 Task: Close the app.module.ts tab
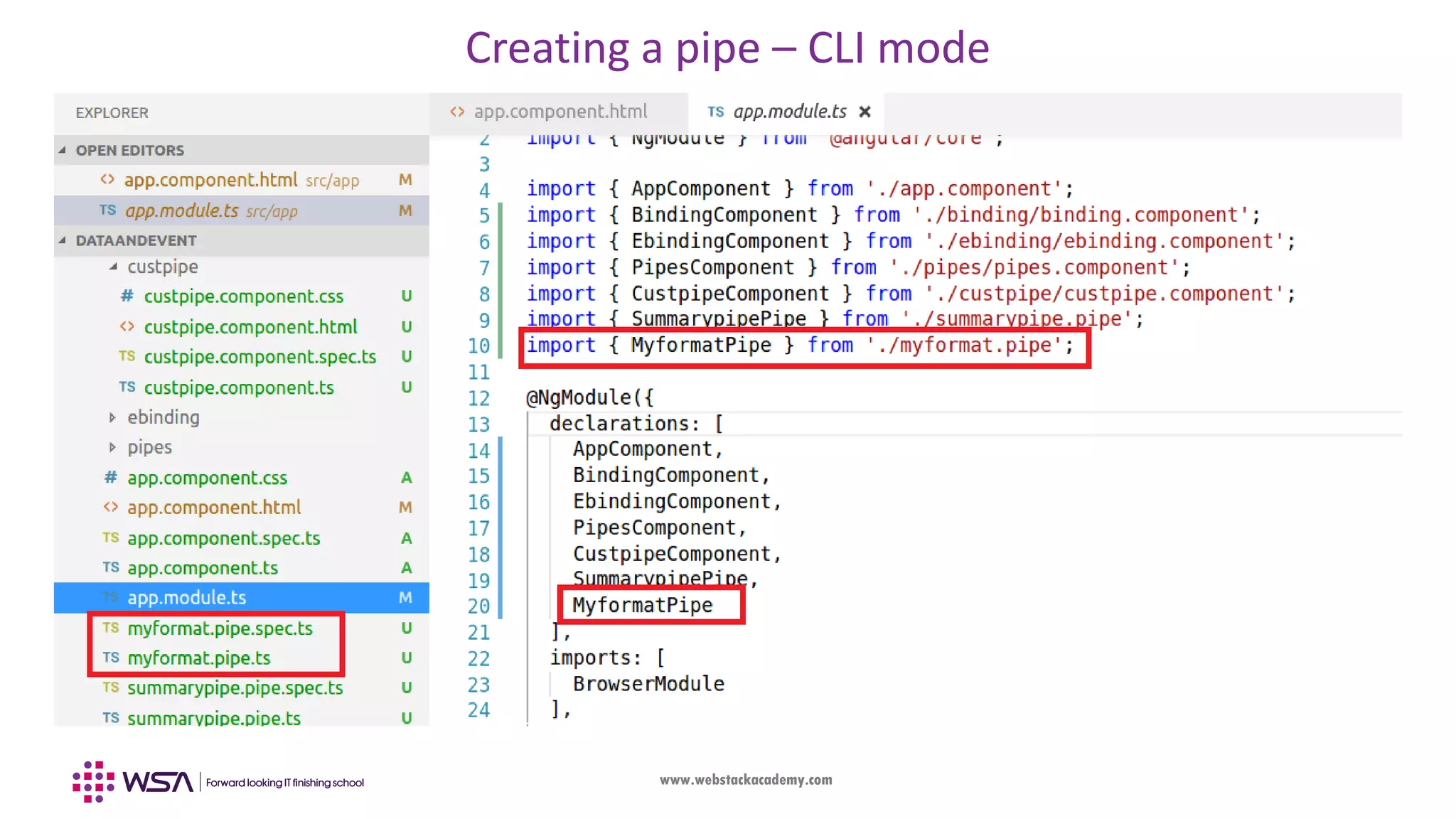point(864,112)
